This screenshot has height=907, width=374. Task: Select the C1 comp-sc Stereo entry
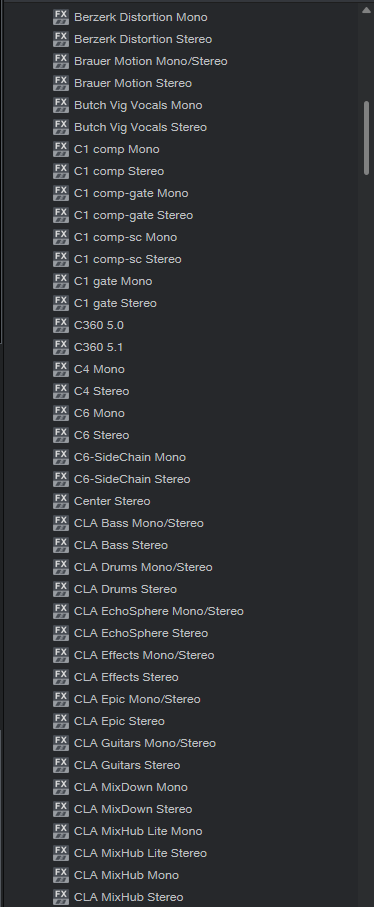tap(128, 259)
